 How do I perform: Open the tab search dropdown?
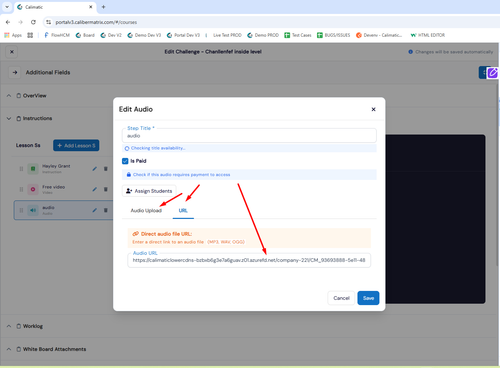pyautogui.click(x=7, y=7)
